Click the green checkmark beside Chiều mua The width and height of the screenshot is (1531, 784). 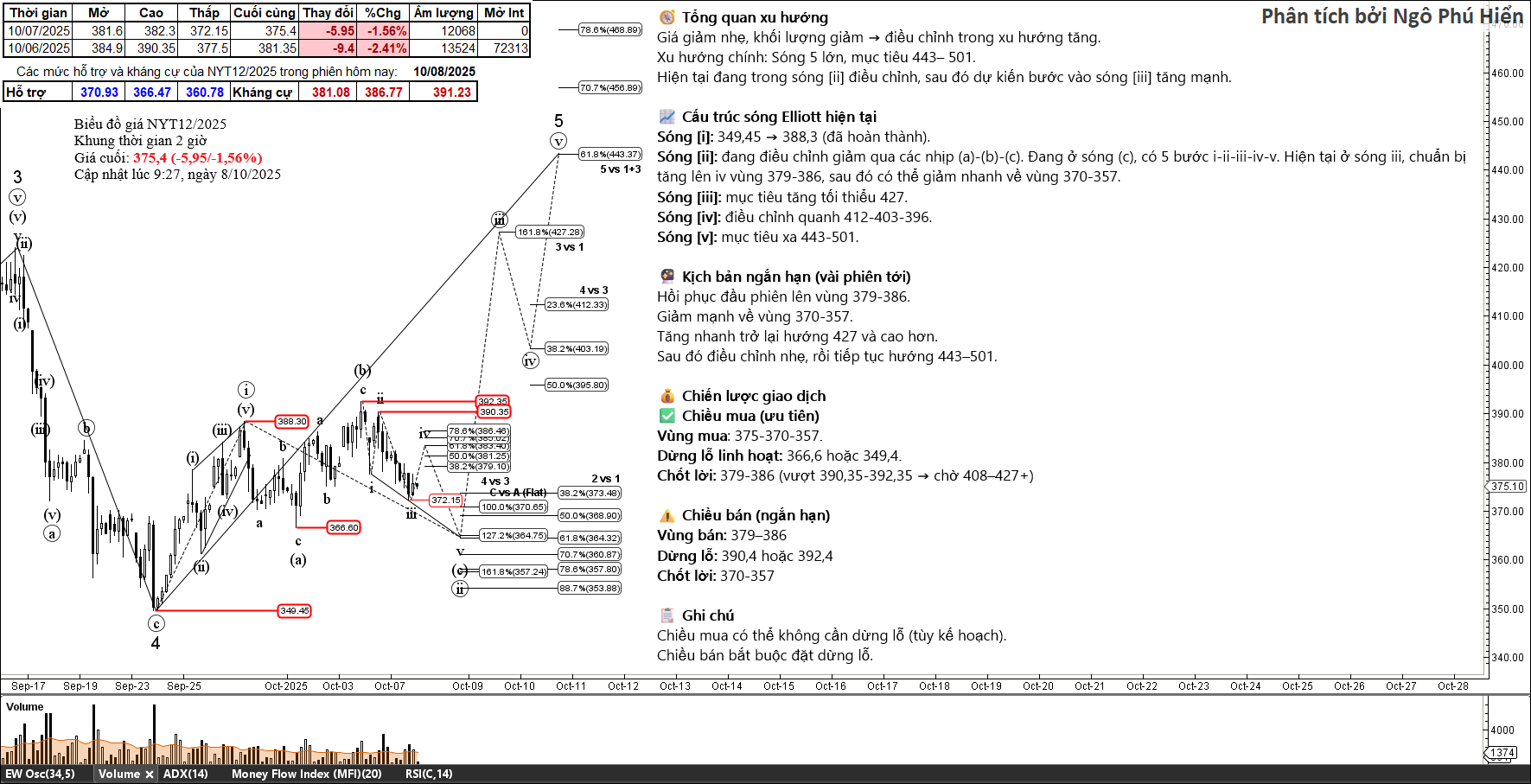(x=667, y=416)
